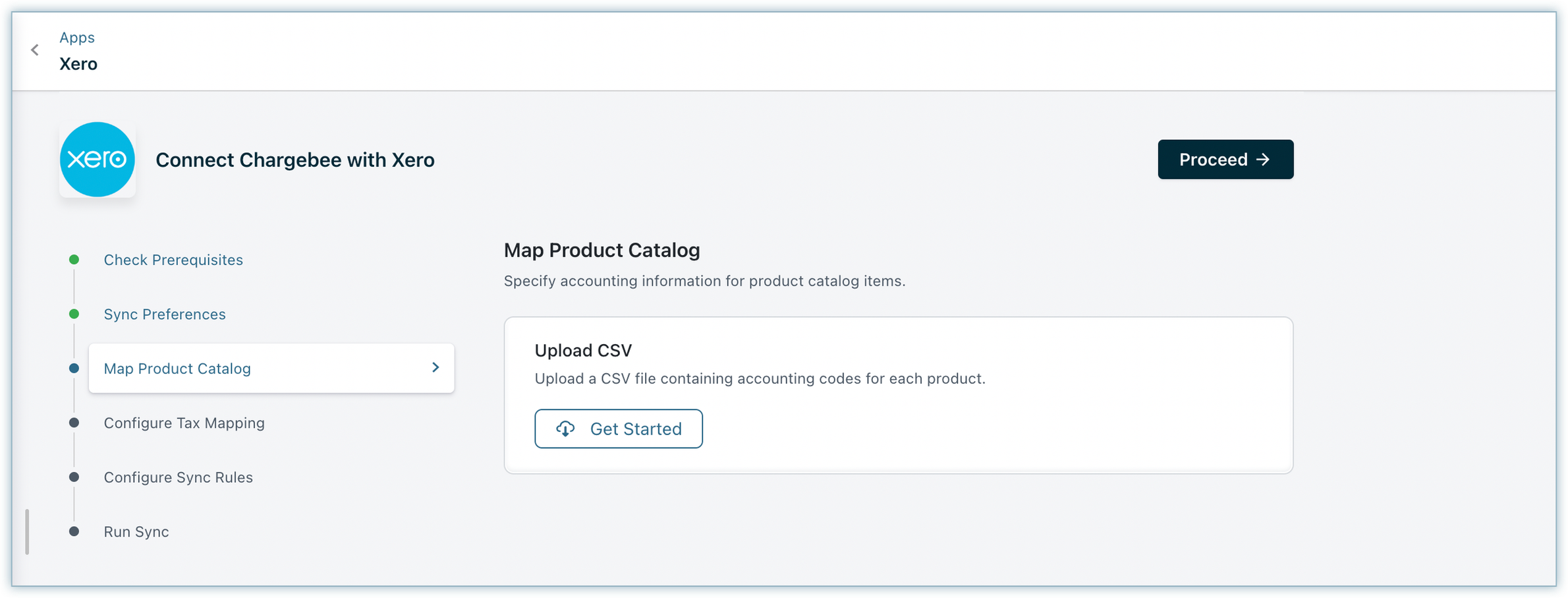
Task: Open the Check Prerequisites step
Action: pos(173,260)
